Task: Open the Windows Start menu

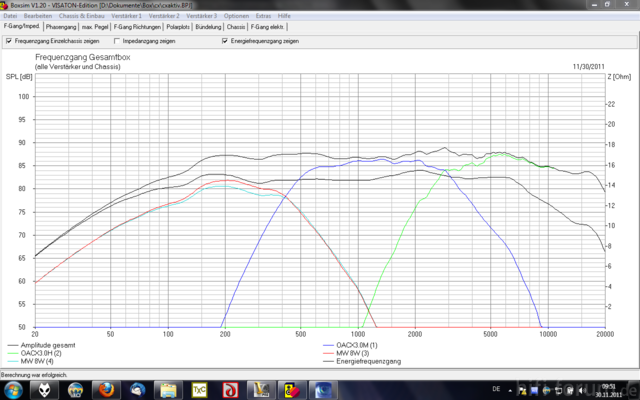Action: click(12, 388)
